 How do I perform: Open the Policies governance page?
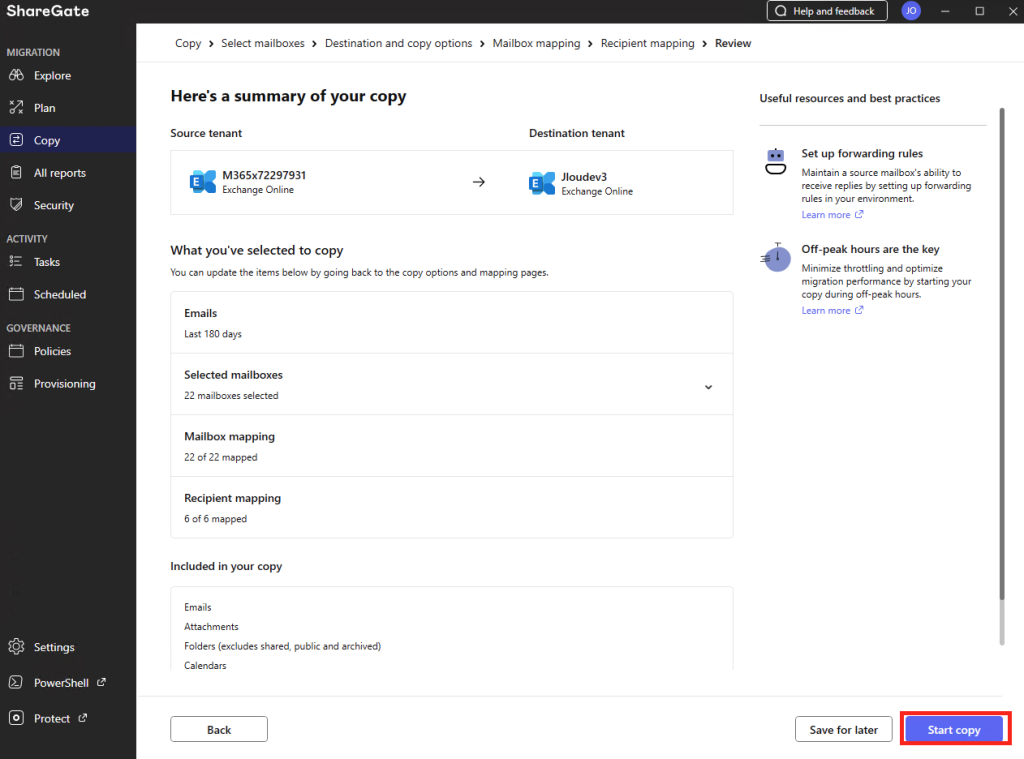pos(68,351)
